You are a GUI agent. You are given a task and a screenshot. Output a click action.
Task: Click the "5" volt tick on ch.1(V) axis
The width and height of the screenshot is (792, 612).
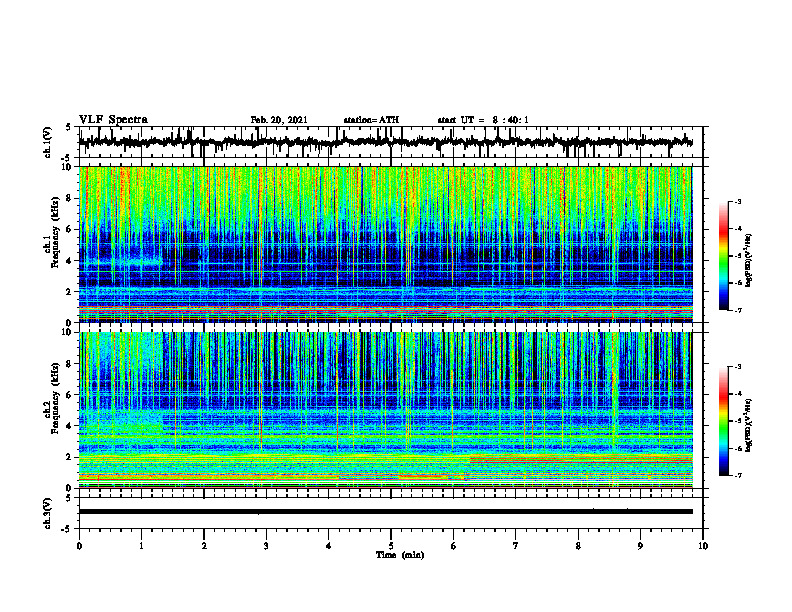(x=68, y=128)
